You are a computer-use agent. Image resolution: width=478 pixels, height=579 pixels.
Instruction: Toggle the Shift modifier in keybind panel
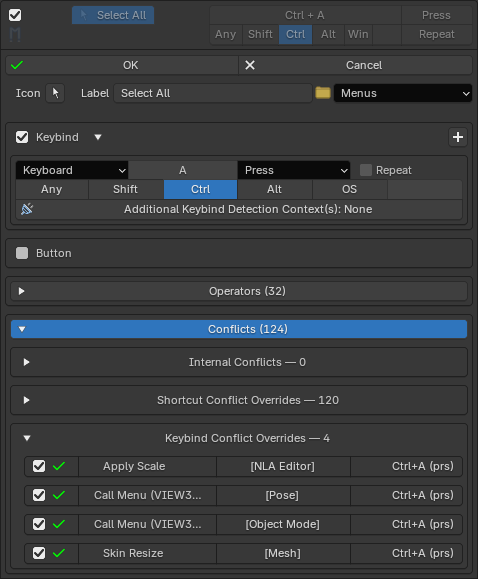point(126,189)
